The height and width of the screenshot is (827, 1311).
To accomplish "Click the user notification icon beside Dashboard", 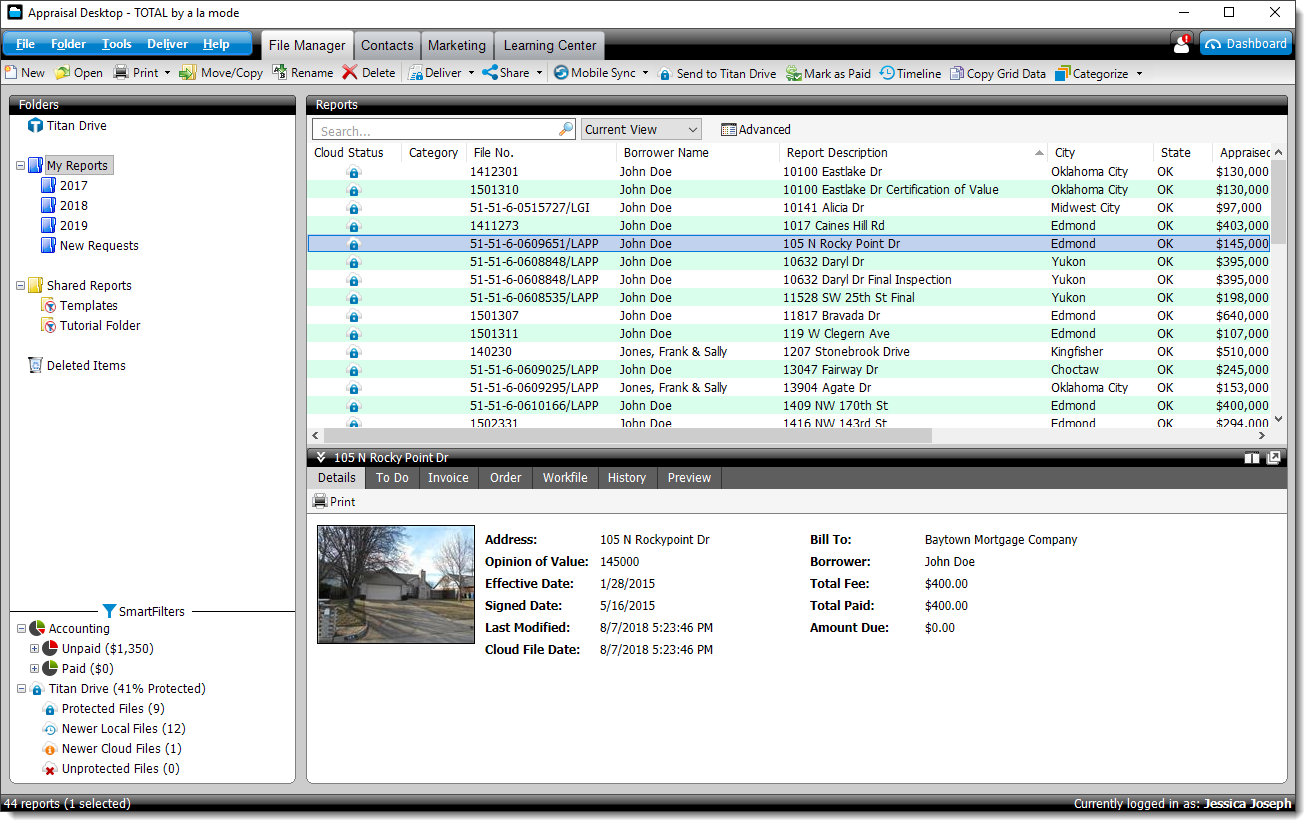I will click(x=1182, y=44).
